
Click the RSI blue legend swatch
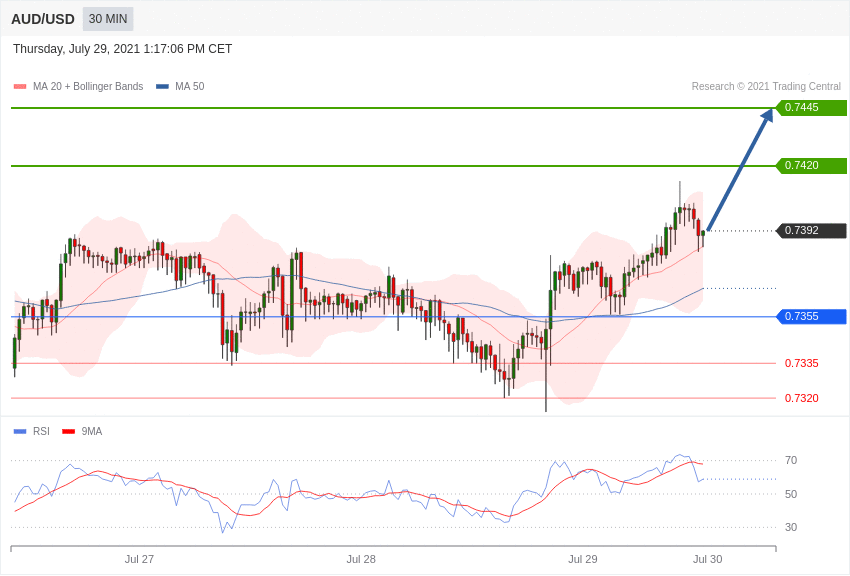pos(20,431)
